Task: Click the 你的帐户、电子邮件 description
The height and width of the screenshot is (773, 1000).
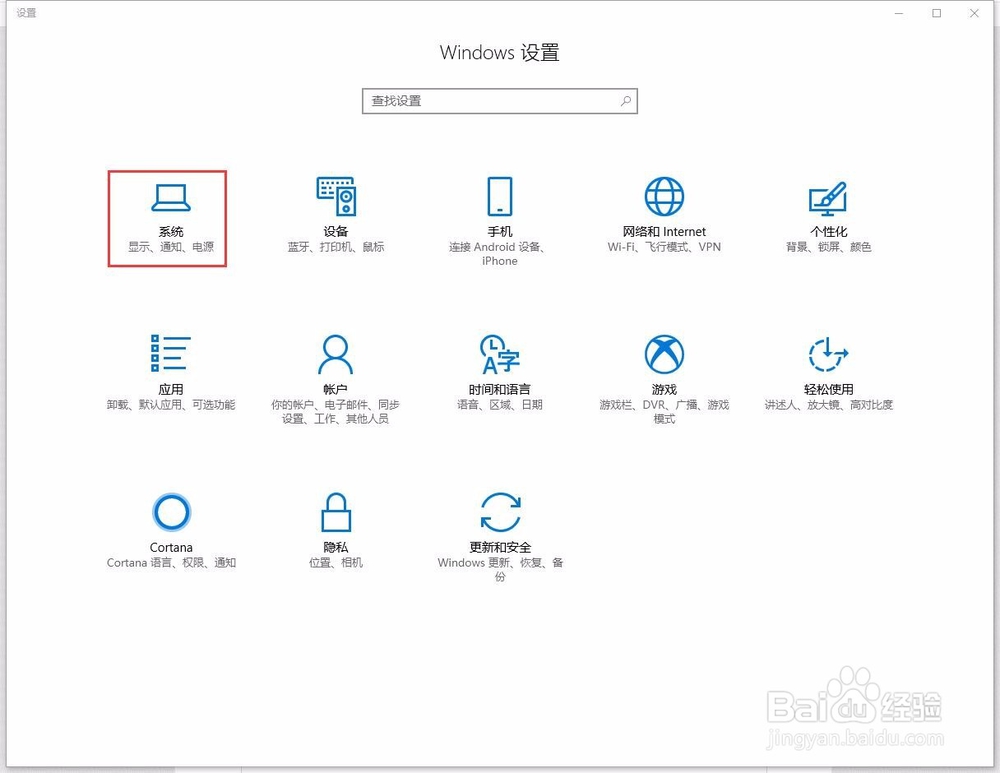Action: tap(335, 411)
